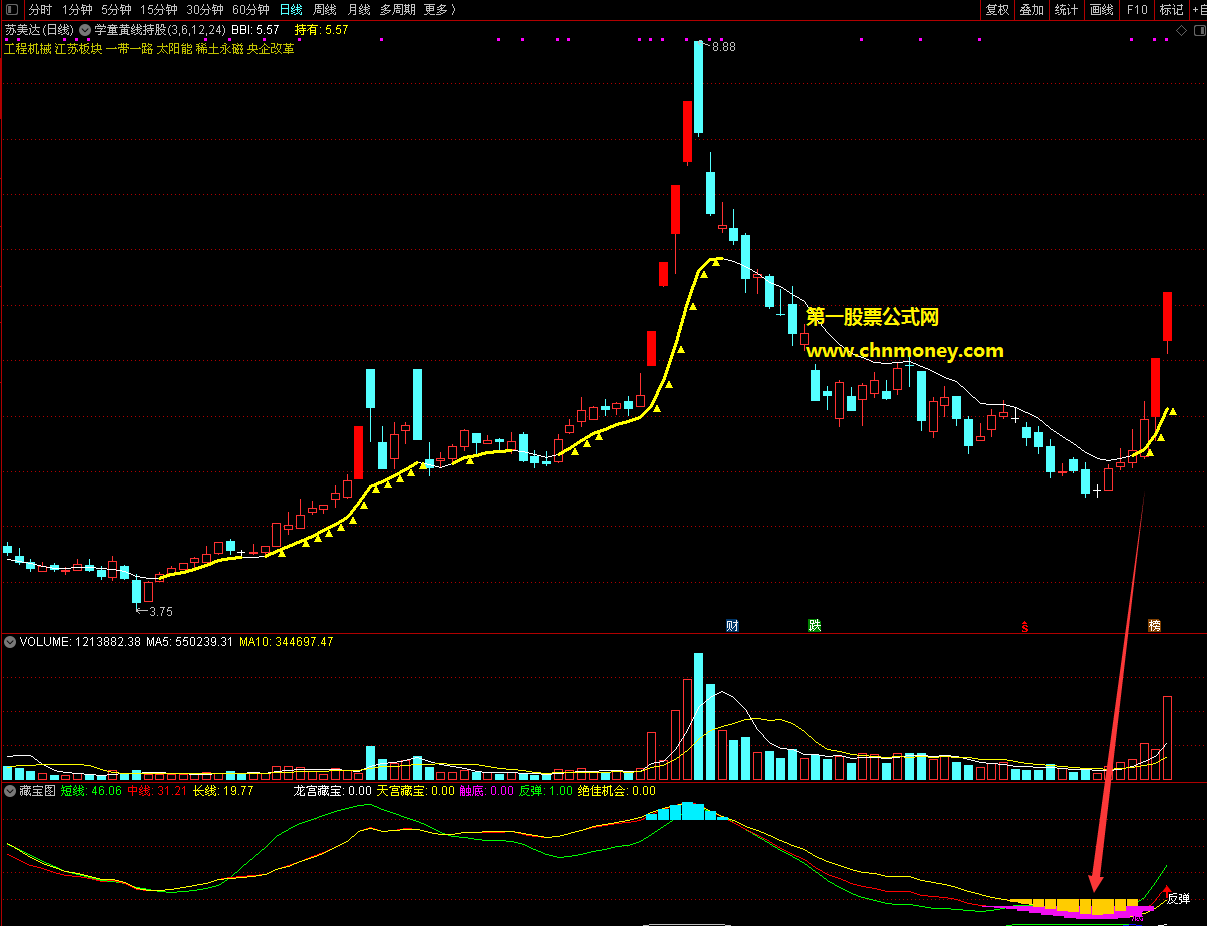Click the 触底: 0.00 value
This screenshot has height=926, width=1207.
tap(487, 790)
